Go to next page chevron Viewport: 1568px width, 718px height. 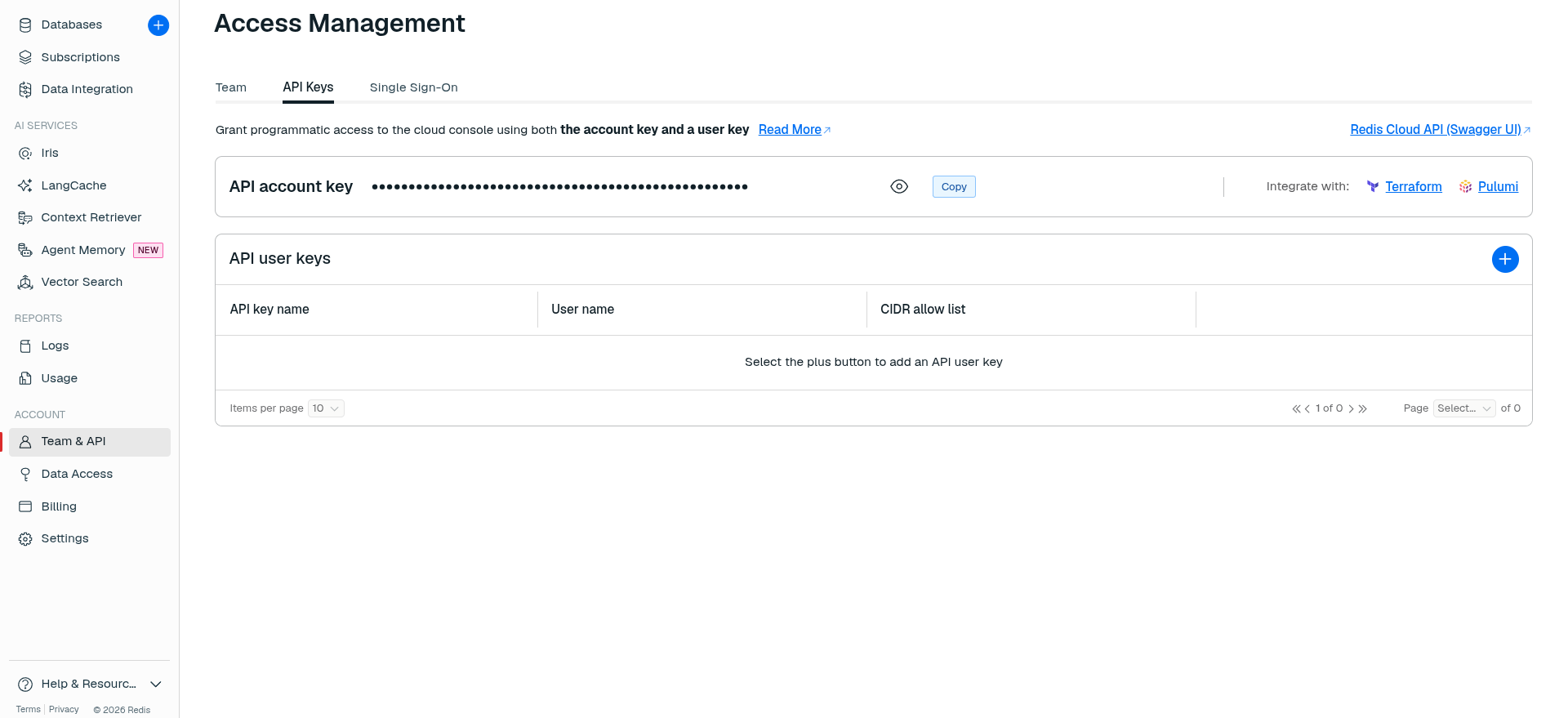pyautogui.click(x=1352, y=408)
